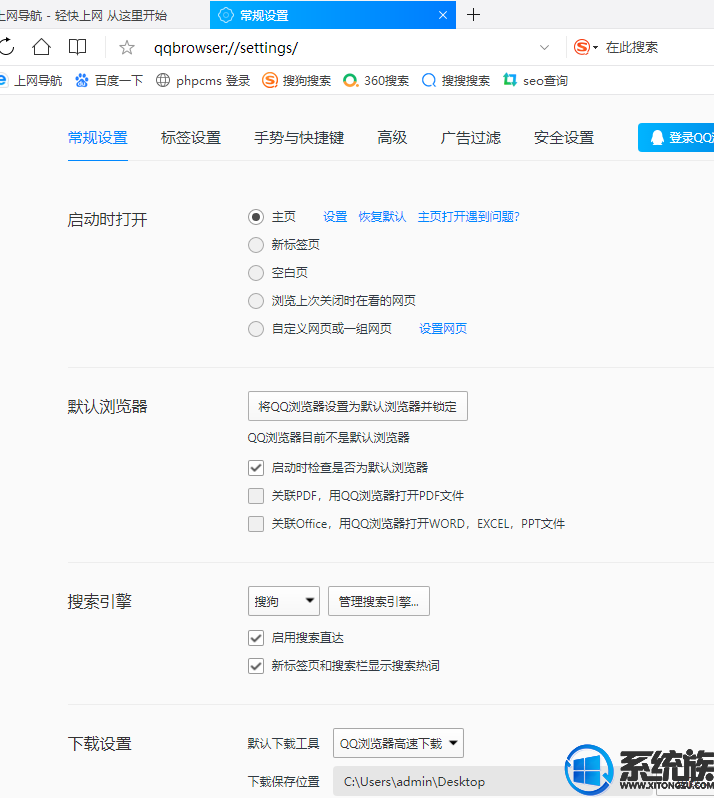714x798 pixels.
Task: Click the 设置 homepage link
Action: [x=335, y=217]
